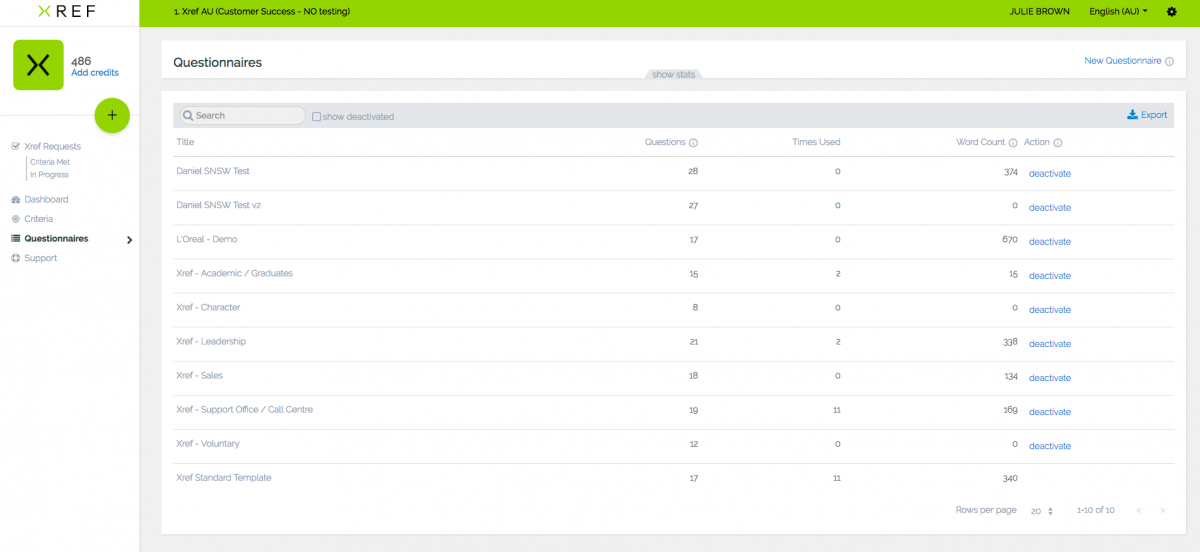Open settings via the gear icon

[x=1171, y=12]
